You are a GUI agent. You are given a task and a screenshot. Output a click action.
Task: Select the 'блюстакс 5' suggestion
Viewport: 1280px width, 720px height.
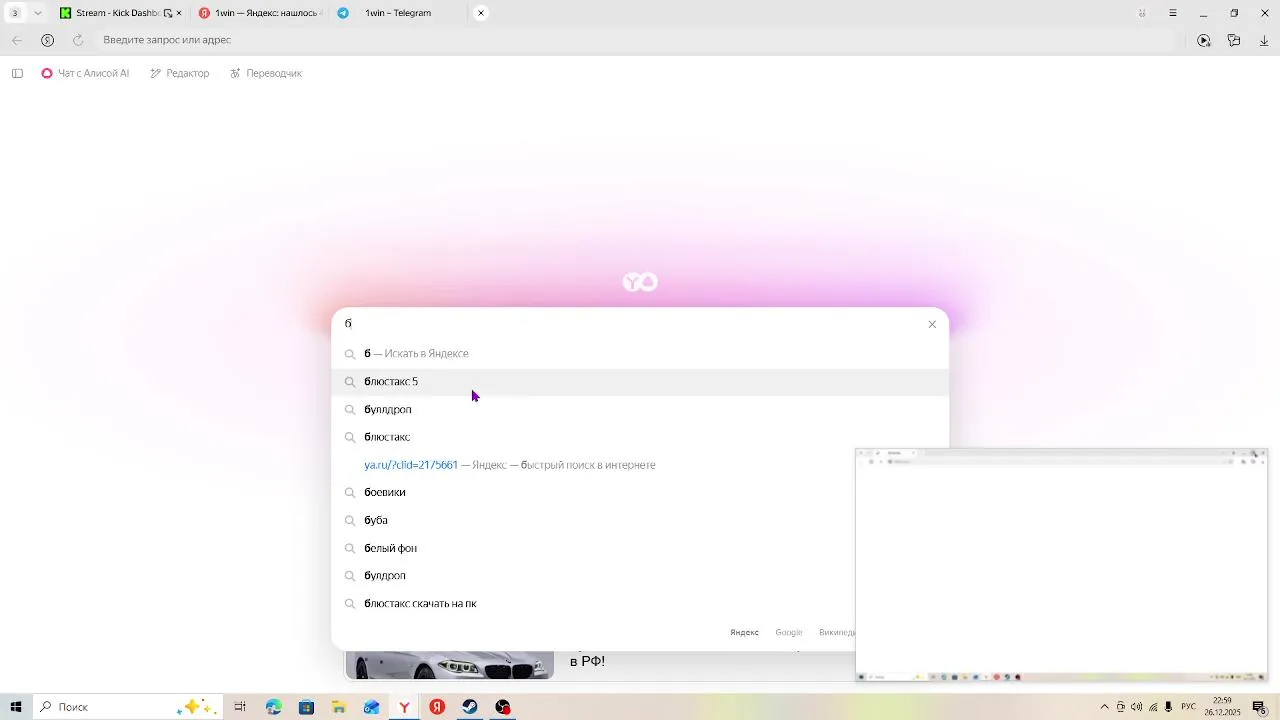pos(640,381)
